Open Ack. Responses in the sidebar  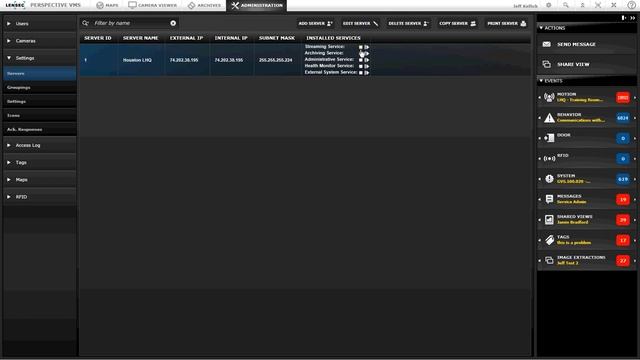click(40, 129)
